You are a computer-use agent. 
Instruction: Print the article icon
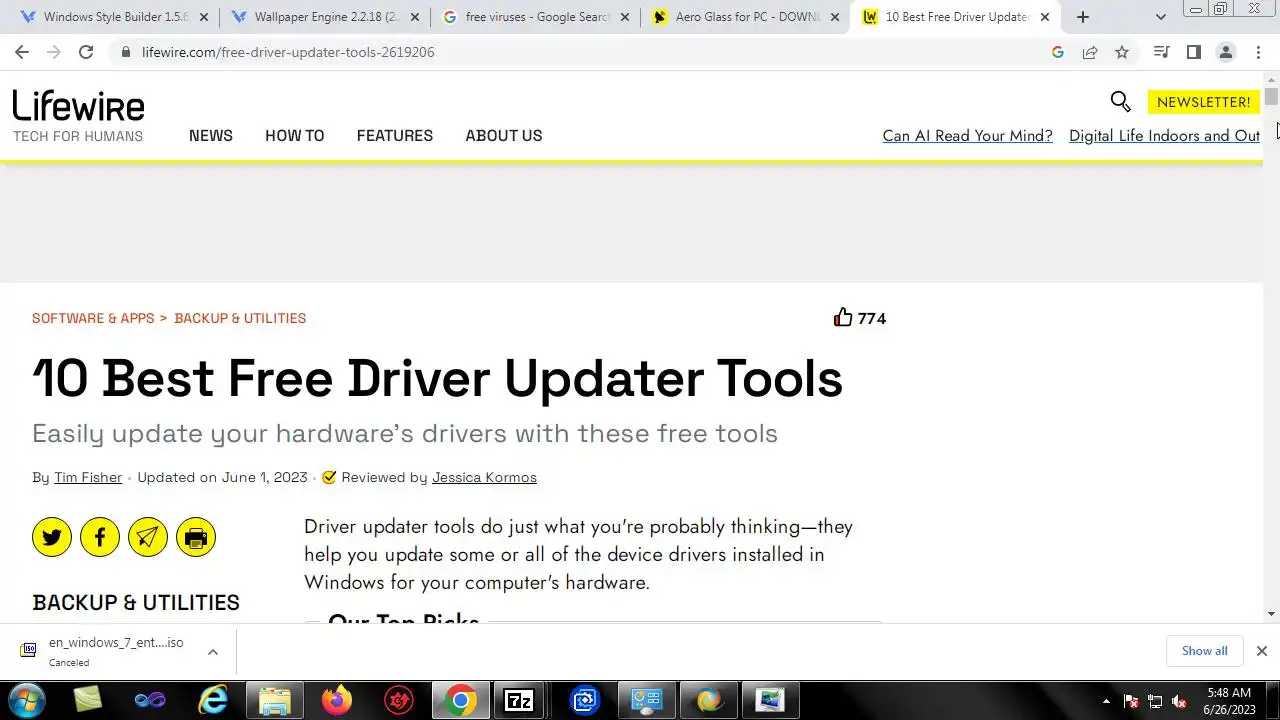point(196,538)
